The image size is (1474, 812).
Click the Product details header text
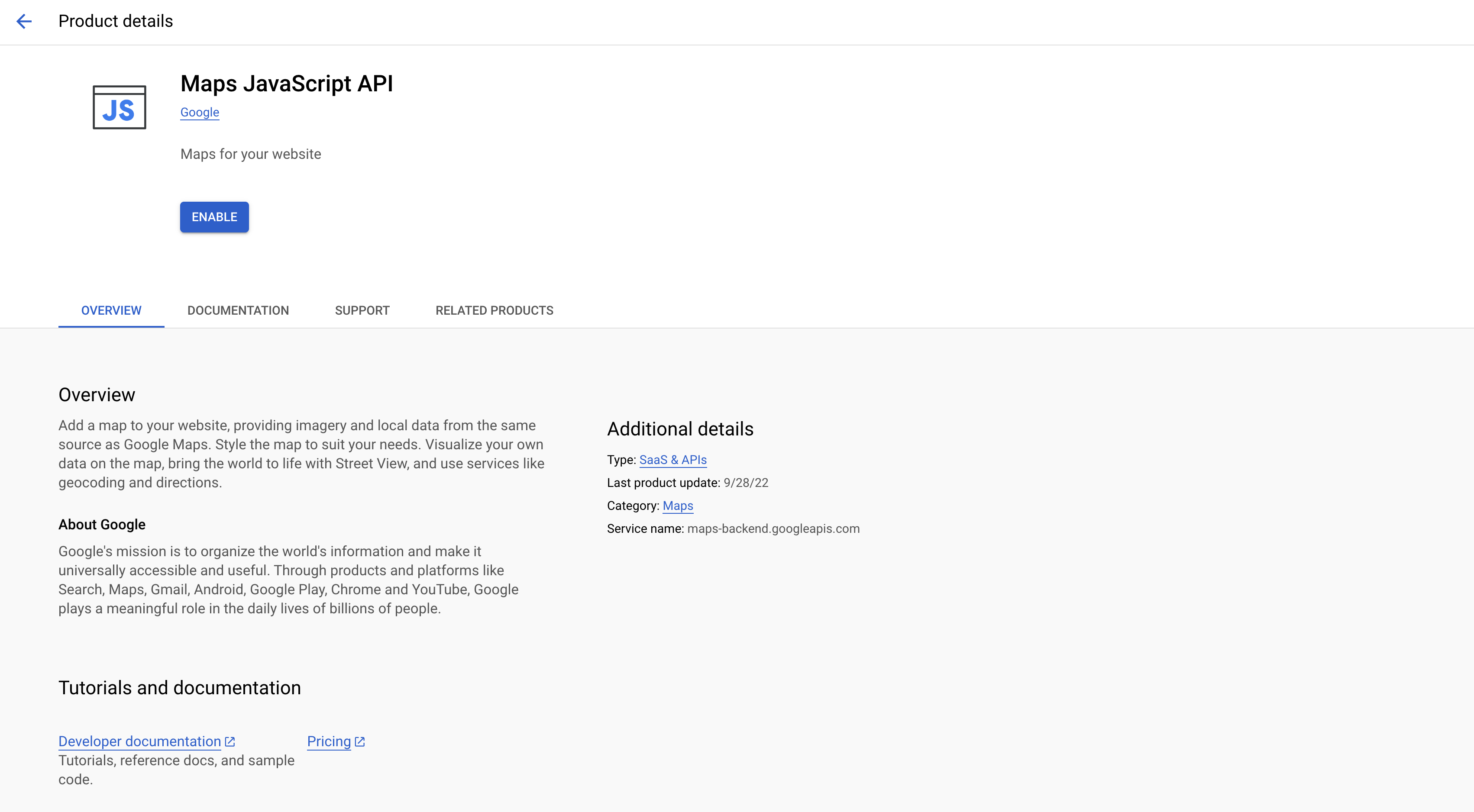click(116, 21)
